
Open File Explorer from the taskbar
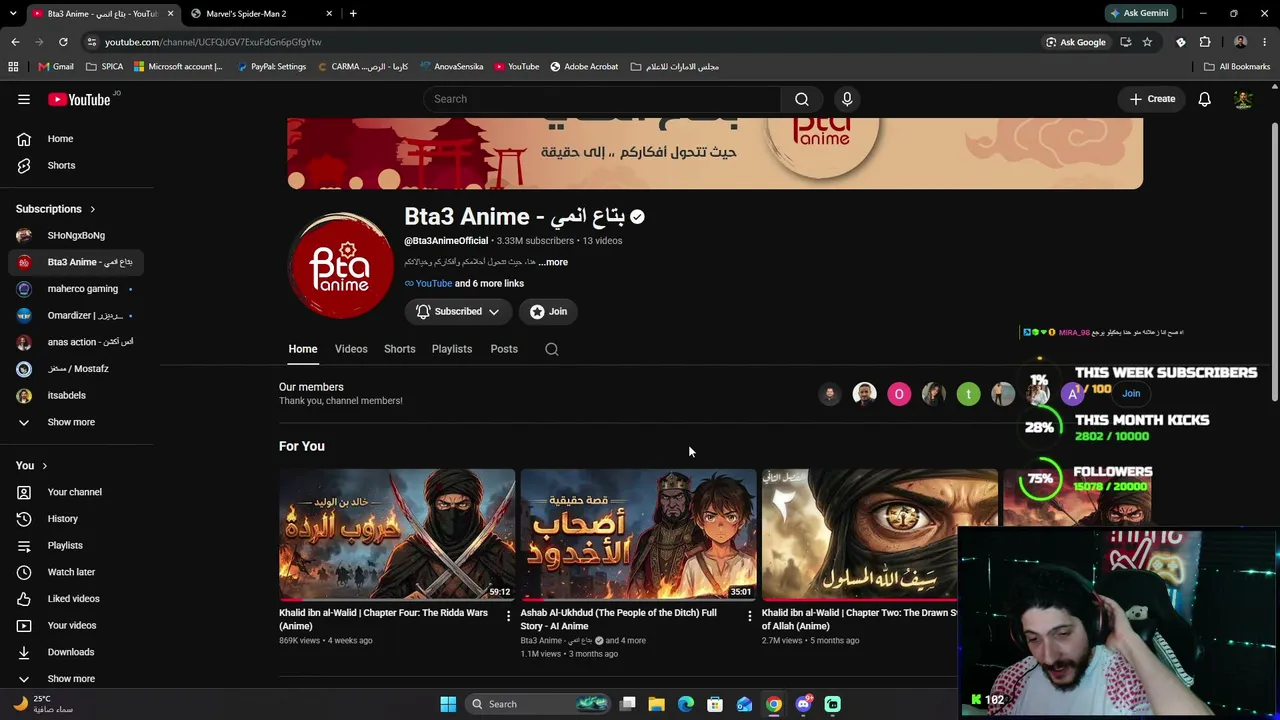click(657, 704)
